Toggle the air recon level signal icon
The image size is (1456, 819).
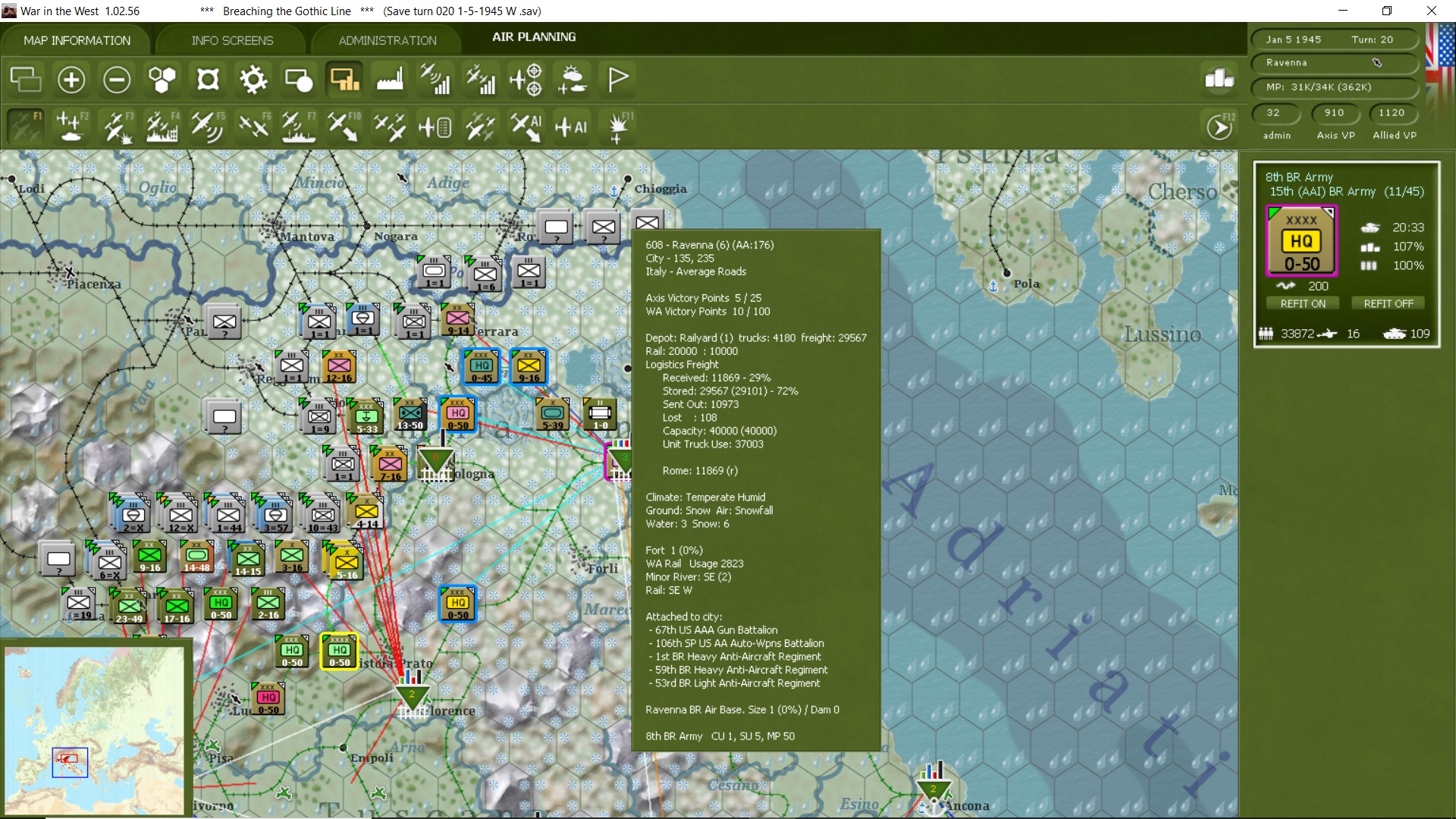point(435,80)
